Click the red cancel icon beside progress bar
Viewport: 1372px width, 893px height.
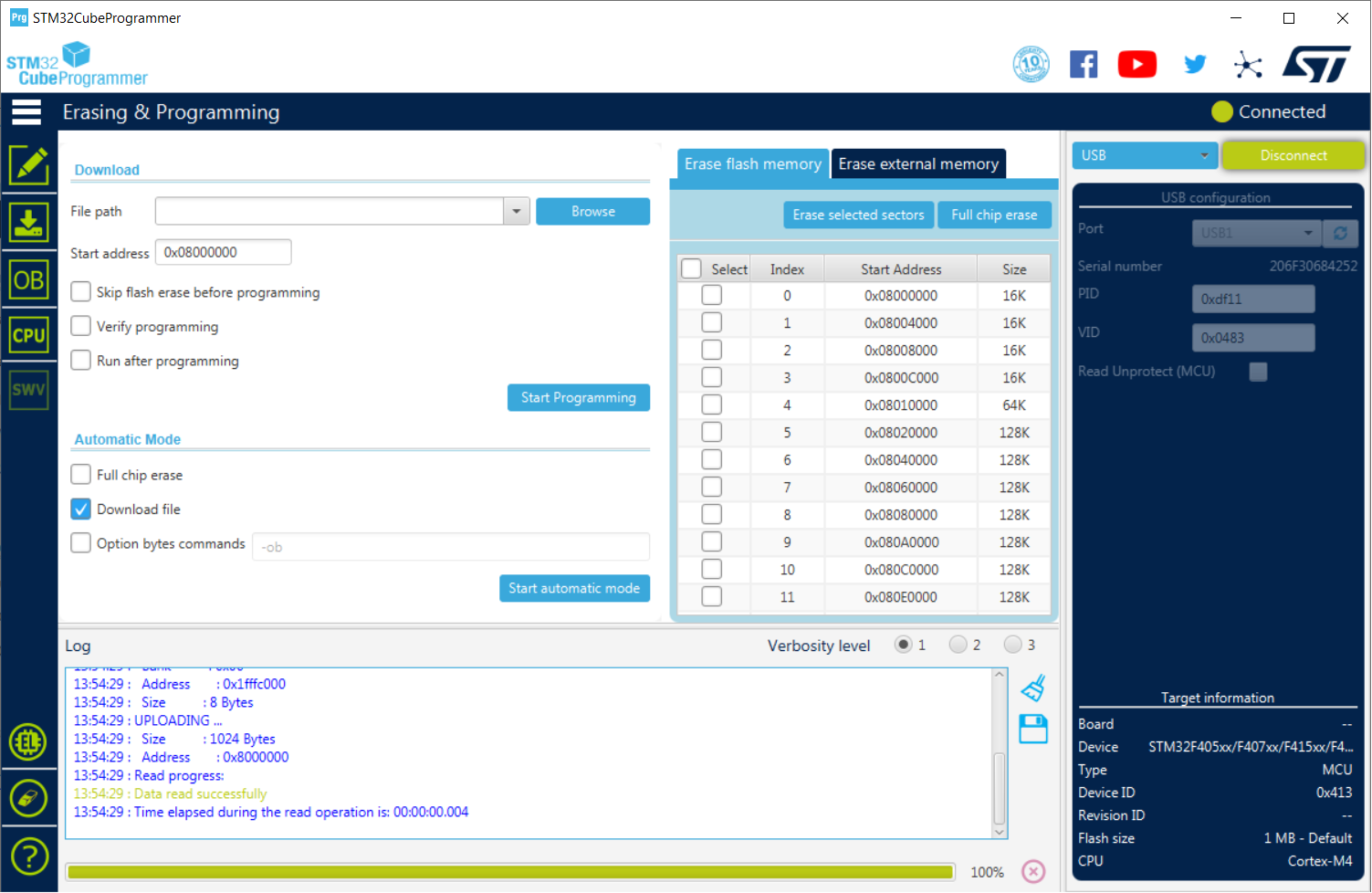(x=1032, y=872)
